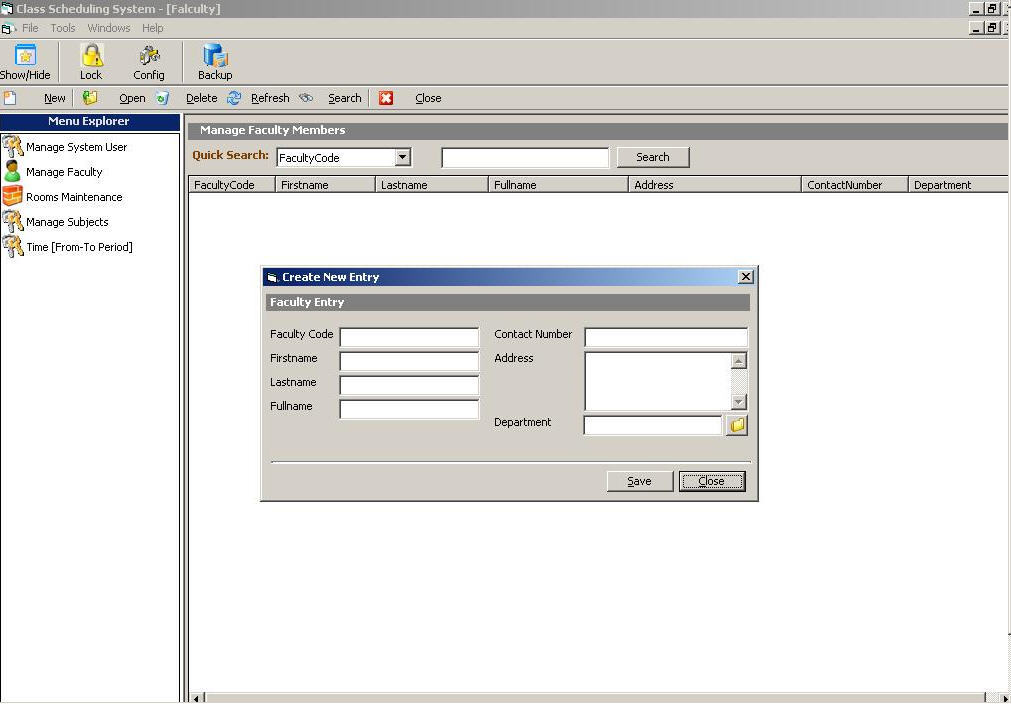This screenshot has width=1011, height=704.
Task: Close the Create New Entry dialog with X
Action: tap(745, 277)
